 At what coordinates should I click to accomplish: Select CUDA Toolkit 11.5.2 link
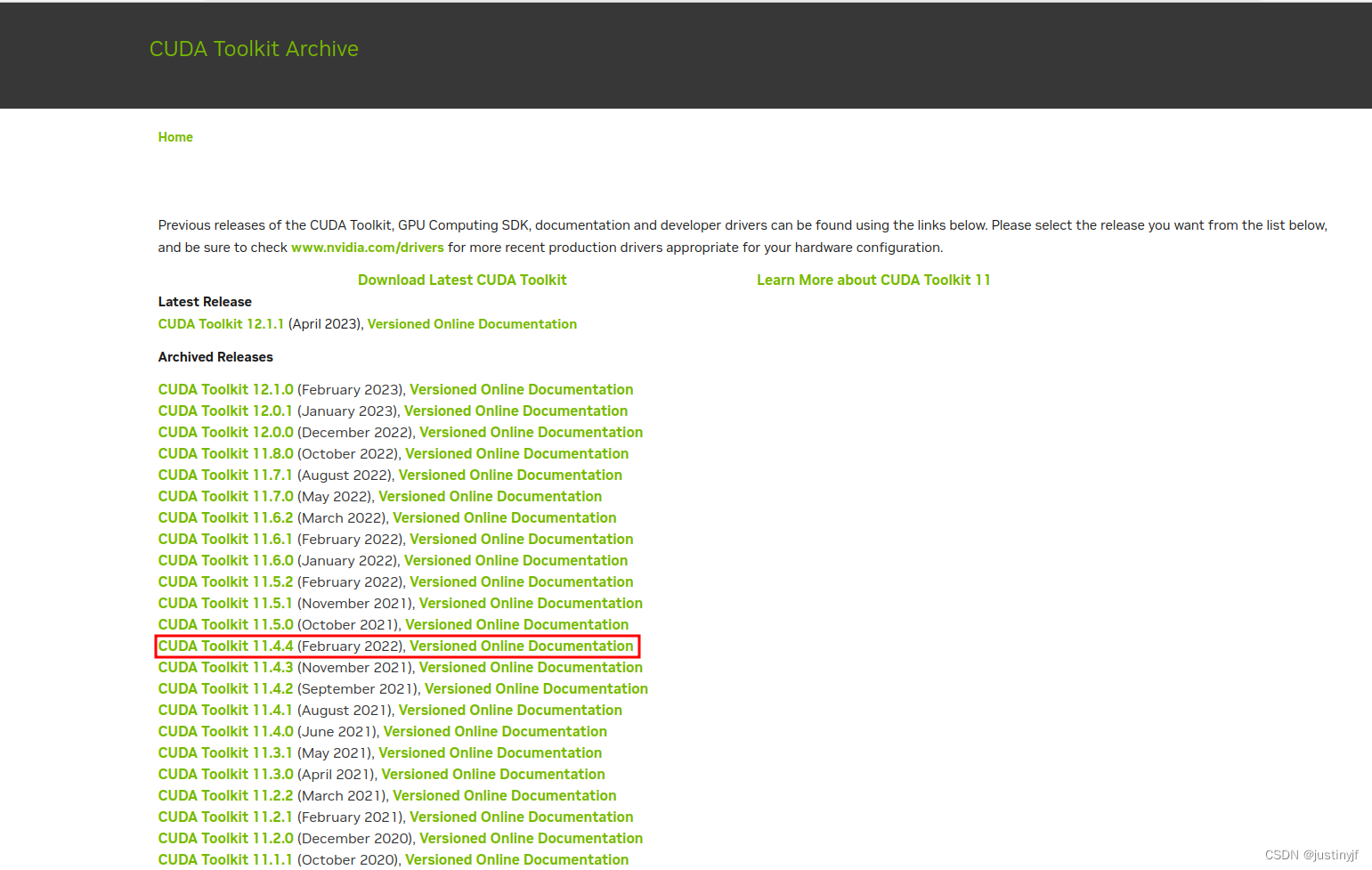(225, 581)
